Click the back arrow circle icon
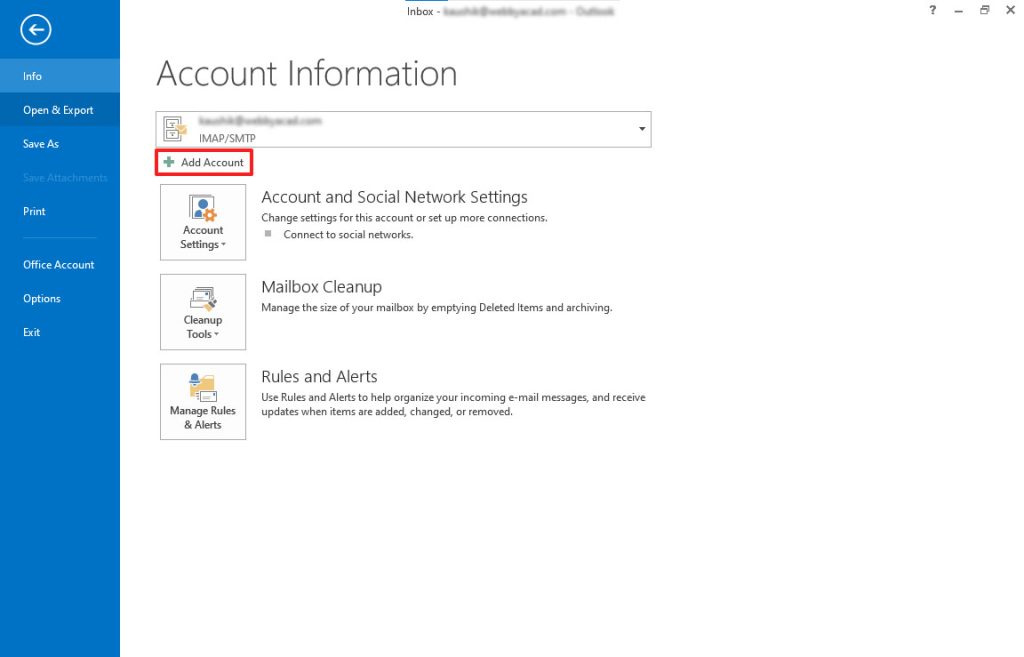The width and height of the screenshot is (1024, 657). 35,29
